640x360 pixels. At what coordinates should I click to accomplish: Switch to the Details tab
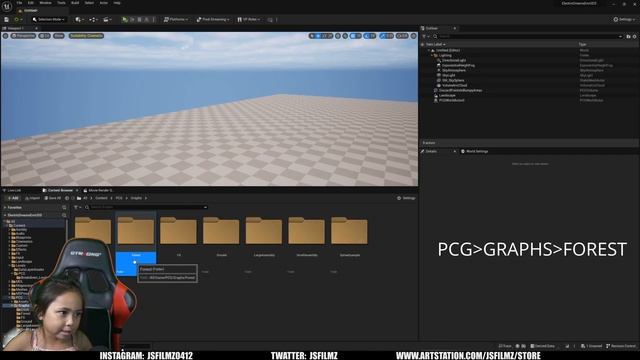431,151
